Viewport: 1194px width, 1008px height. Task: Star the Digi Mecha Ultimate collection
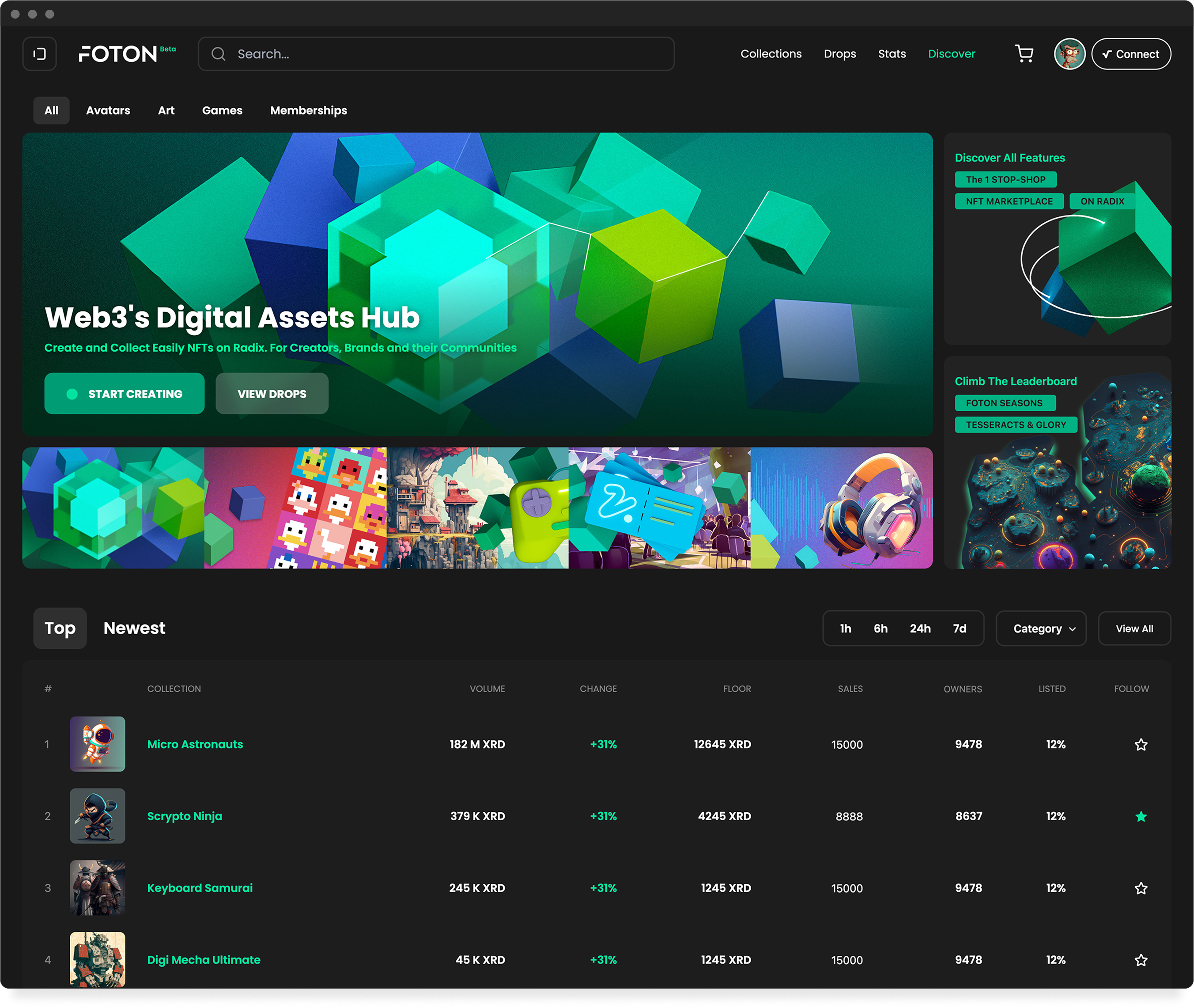pyautogui.click(x=1140, y=961)
